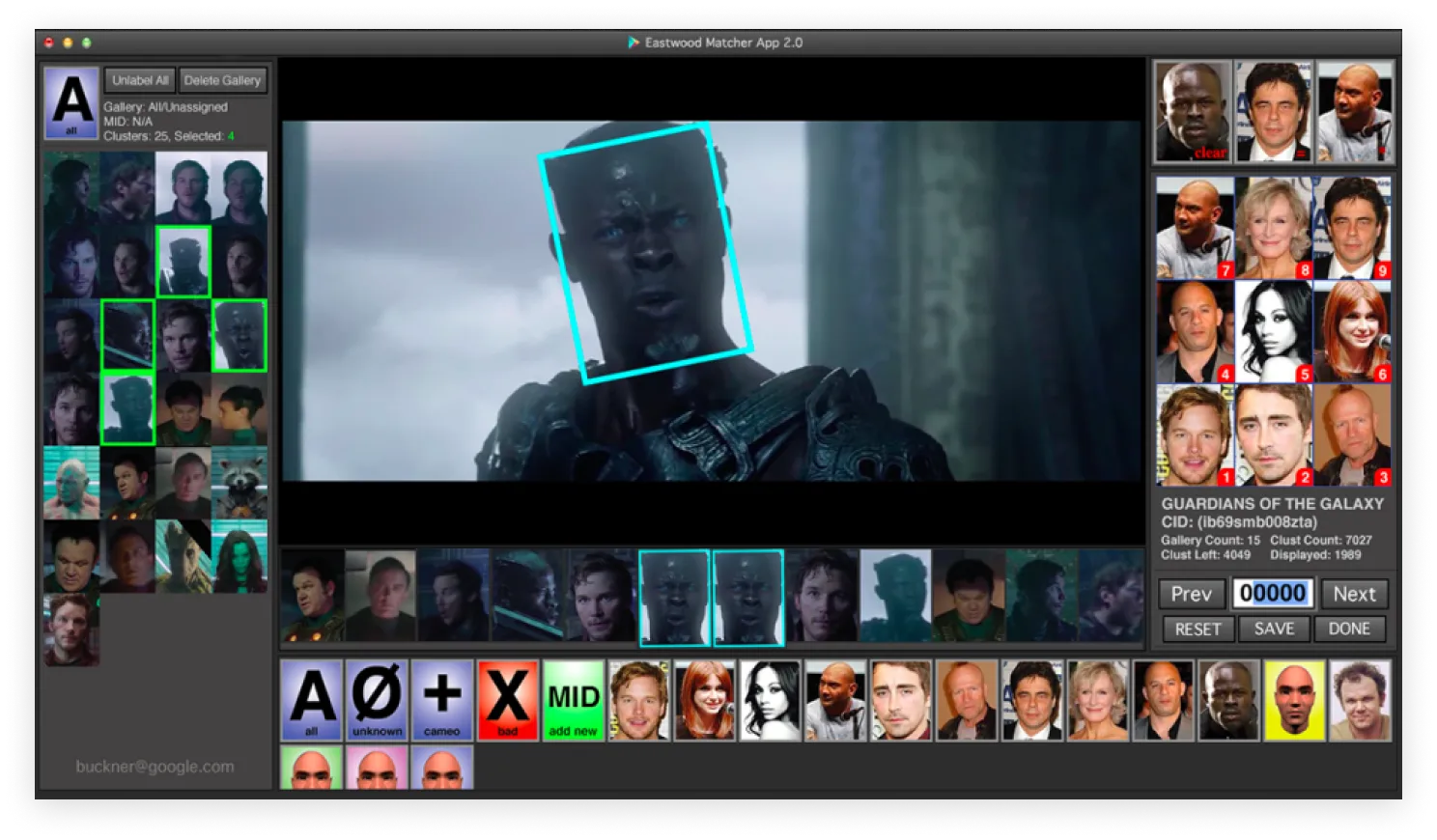The image size is (1437, 840).
Task: Click the DONE button
Action: point(1349,629)
